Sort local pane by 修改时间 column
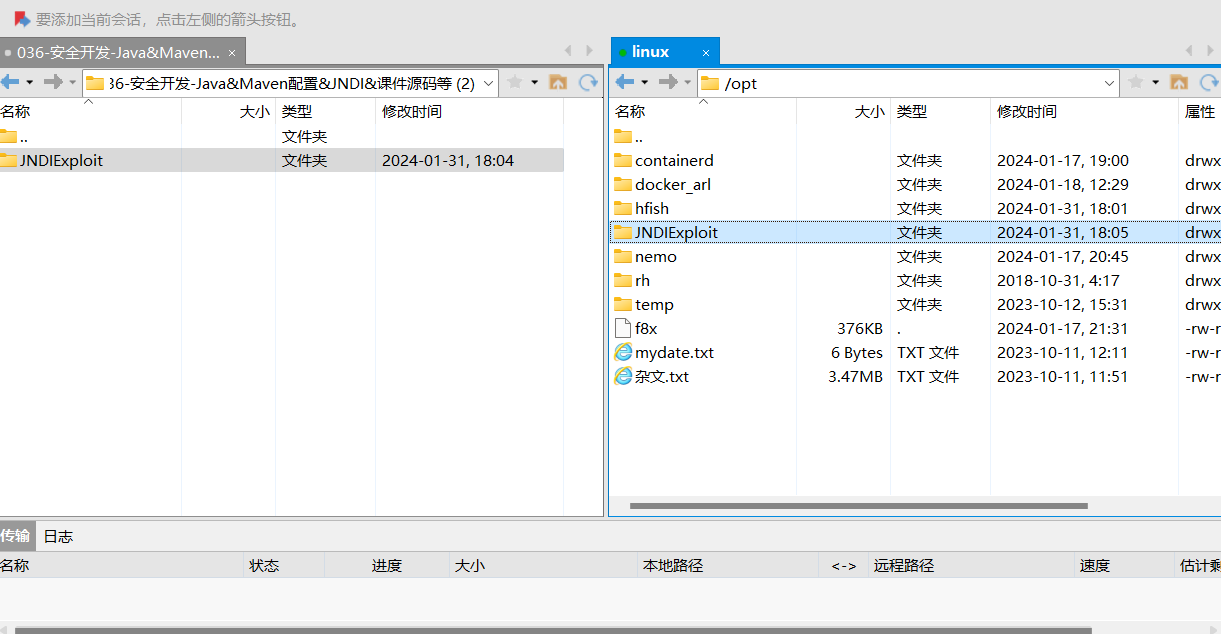The height and width of the screenshot is (634, 1221). coord(469,111)
